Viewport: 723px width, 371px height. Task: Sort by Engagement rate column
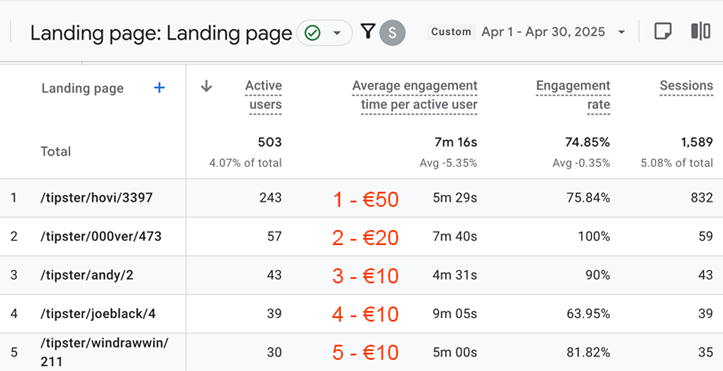click(x=573, y=95)
